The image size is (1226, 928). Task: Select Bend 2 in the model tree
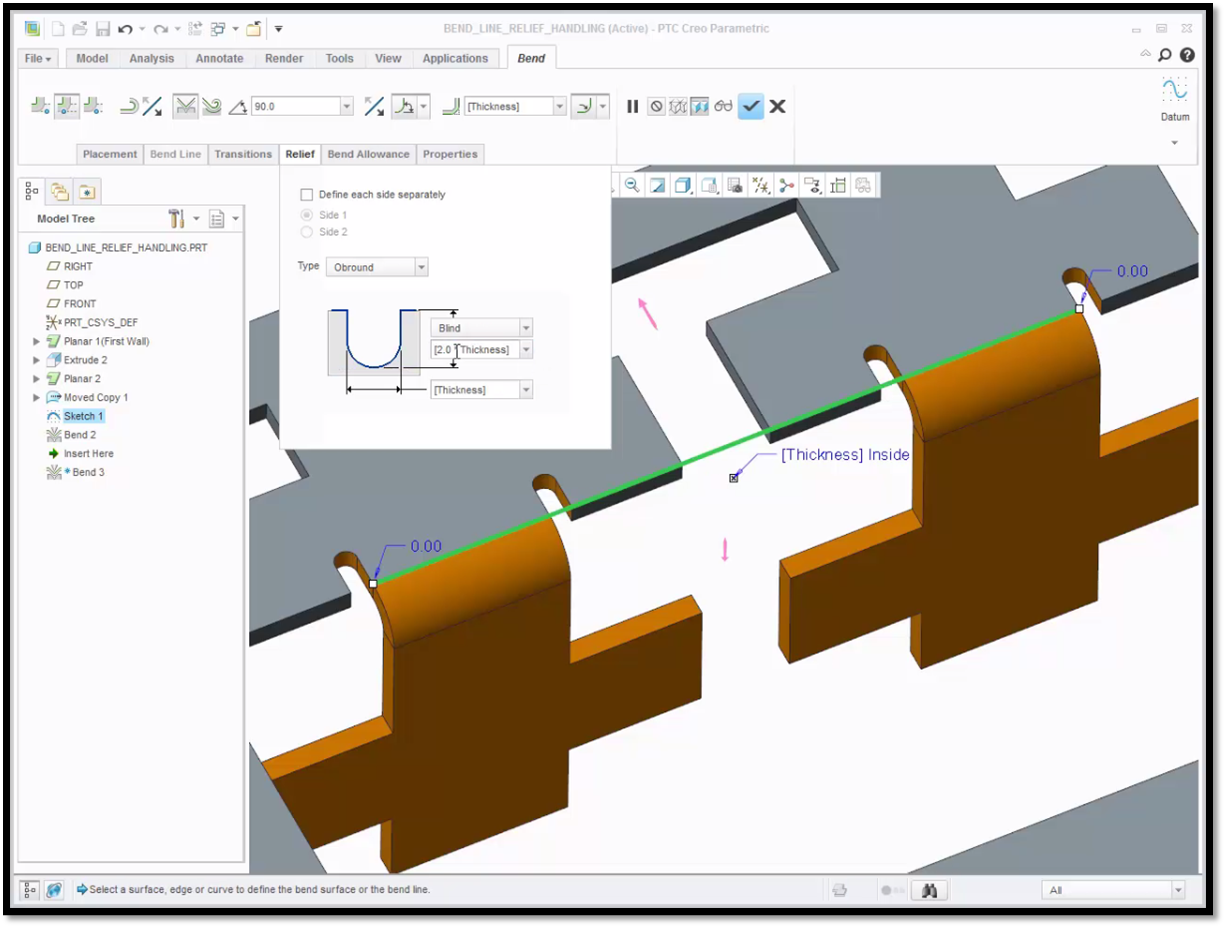click(80, 435)
